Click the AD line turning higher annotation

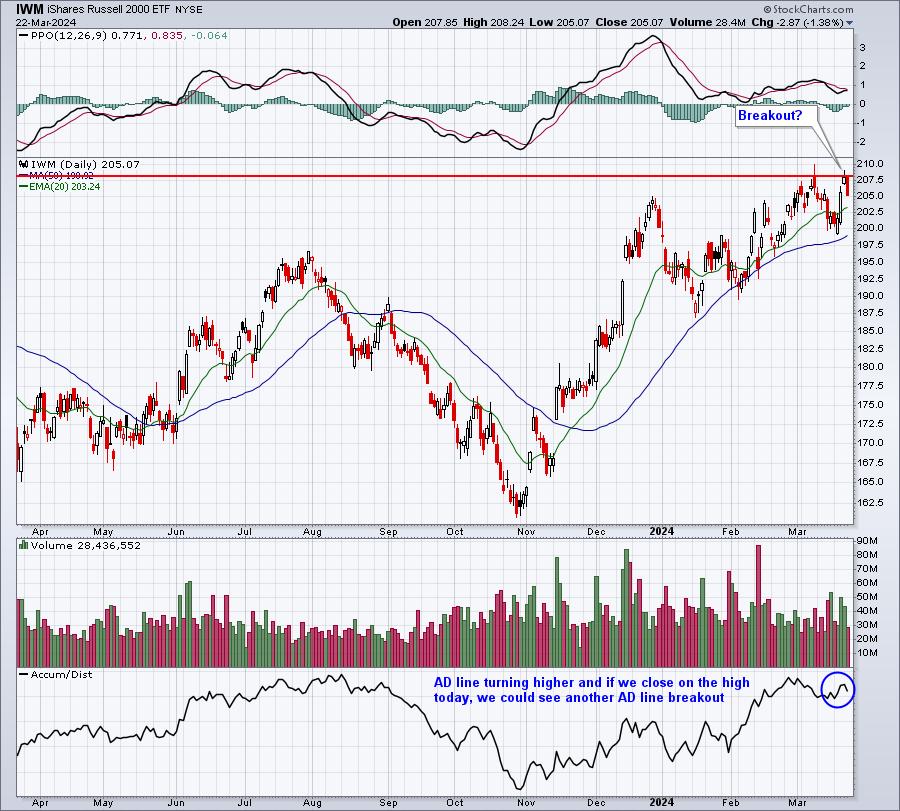point(590,689)
